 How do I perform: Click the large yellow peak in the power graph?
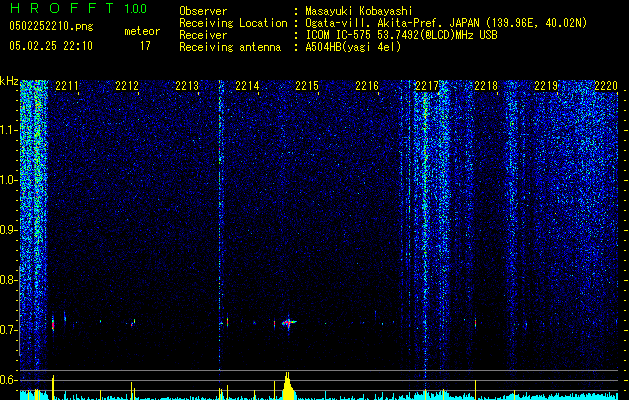(x=288, y=386)
